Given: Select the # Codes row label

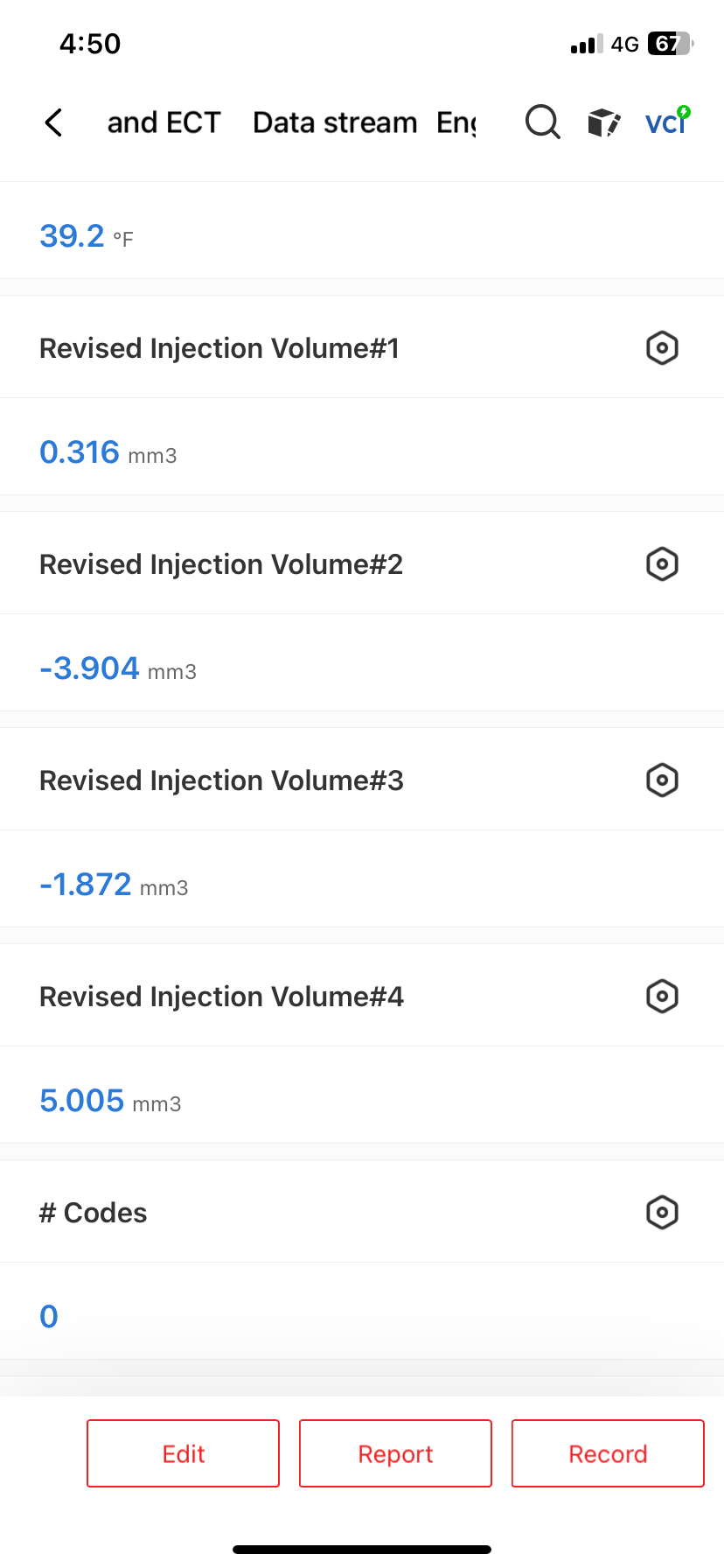Looking at the screenshot, I should [x=93, y=1213].
